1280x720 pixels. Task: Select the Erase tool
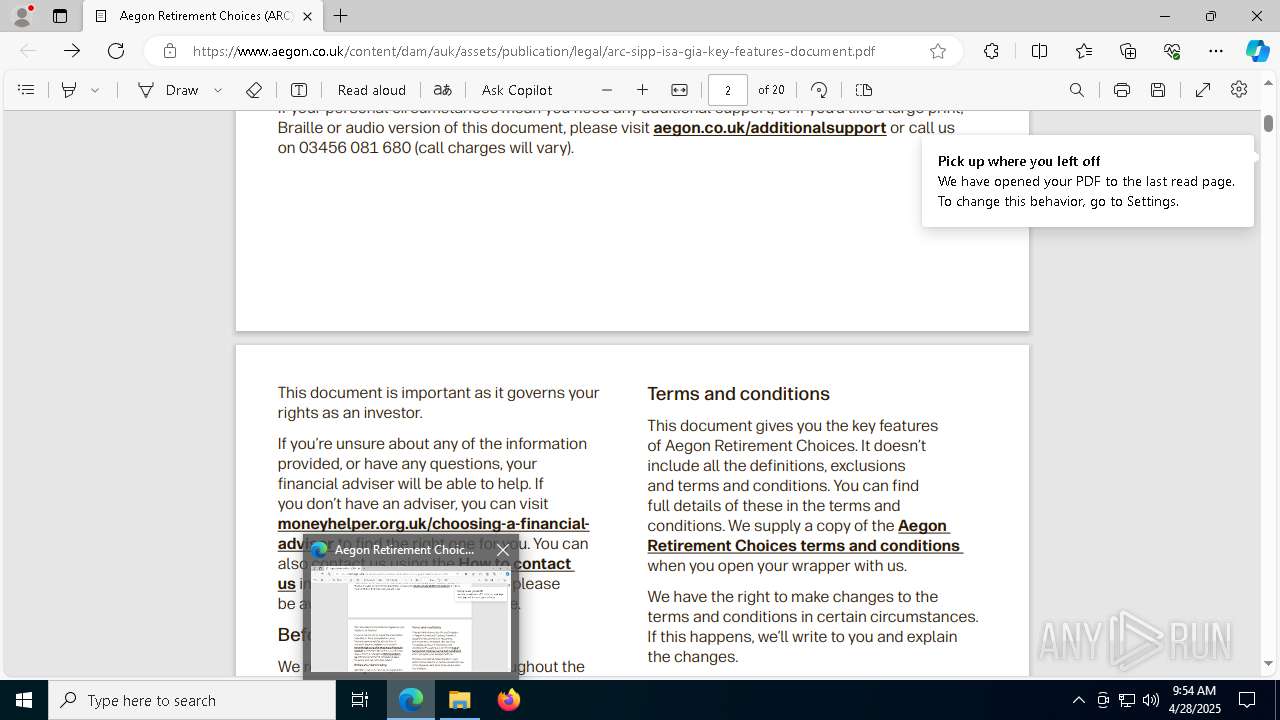point(254,90)
